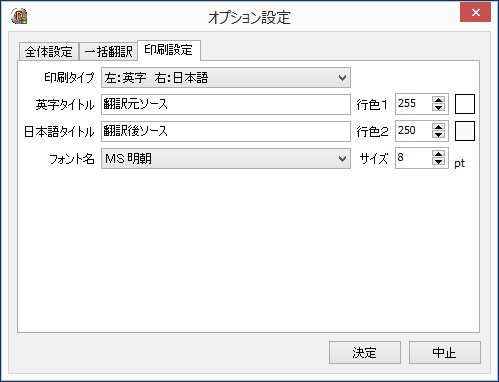This screenshot has height=382, width=499.
Task: Decrease 行色2 value with down arrow
Action: coord(438,135)
